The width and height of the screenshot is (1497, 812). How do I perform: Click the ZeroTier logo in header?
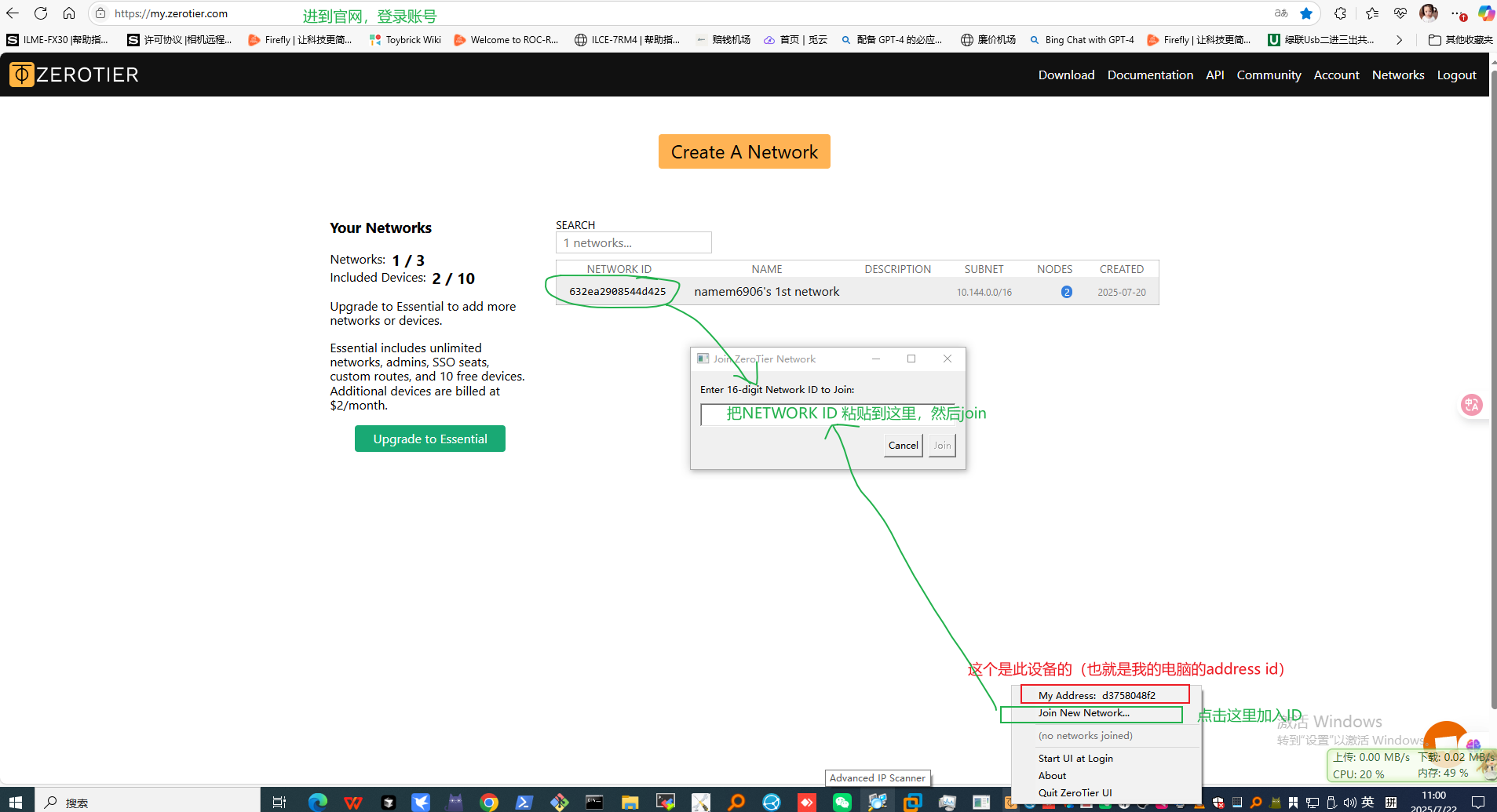(x=74, y=75)
